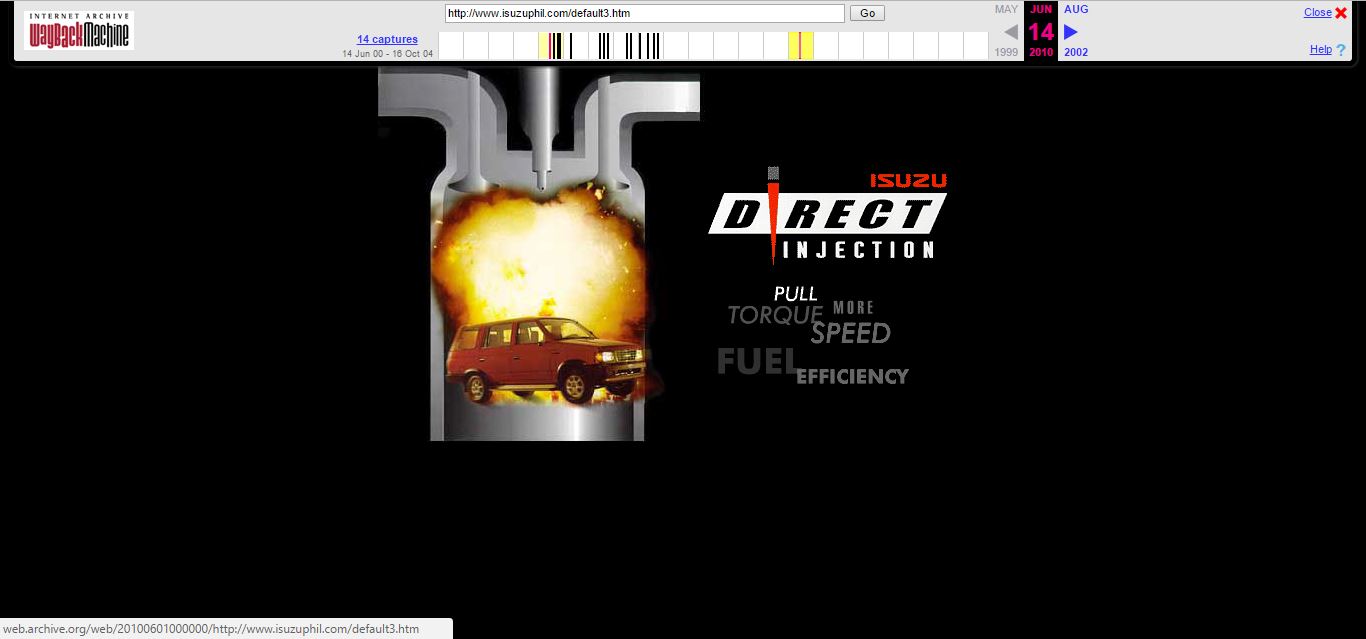Click the FUEL text

(757, 361)
